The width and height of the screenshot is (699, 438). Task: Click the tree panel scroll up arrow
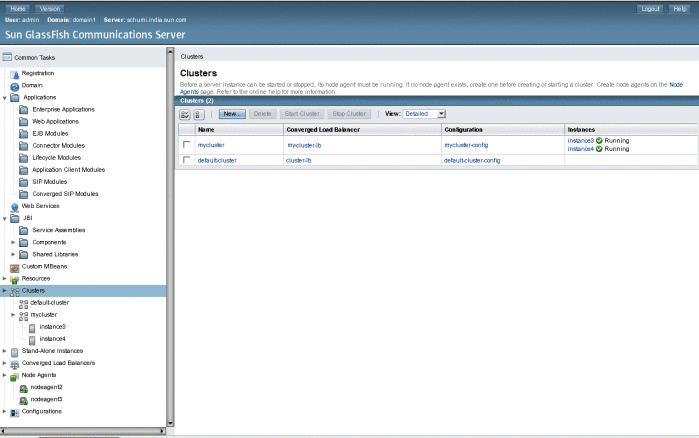[x=170, y=51]
